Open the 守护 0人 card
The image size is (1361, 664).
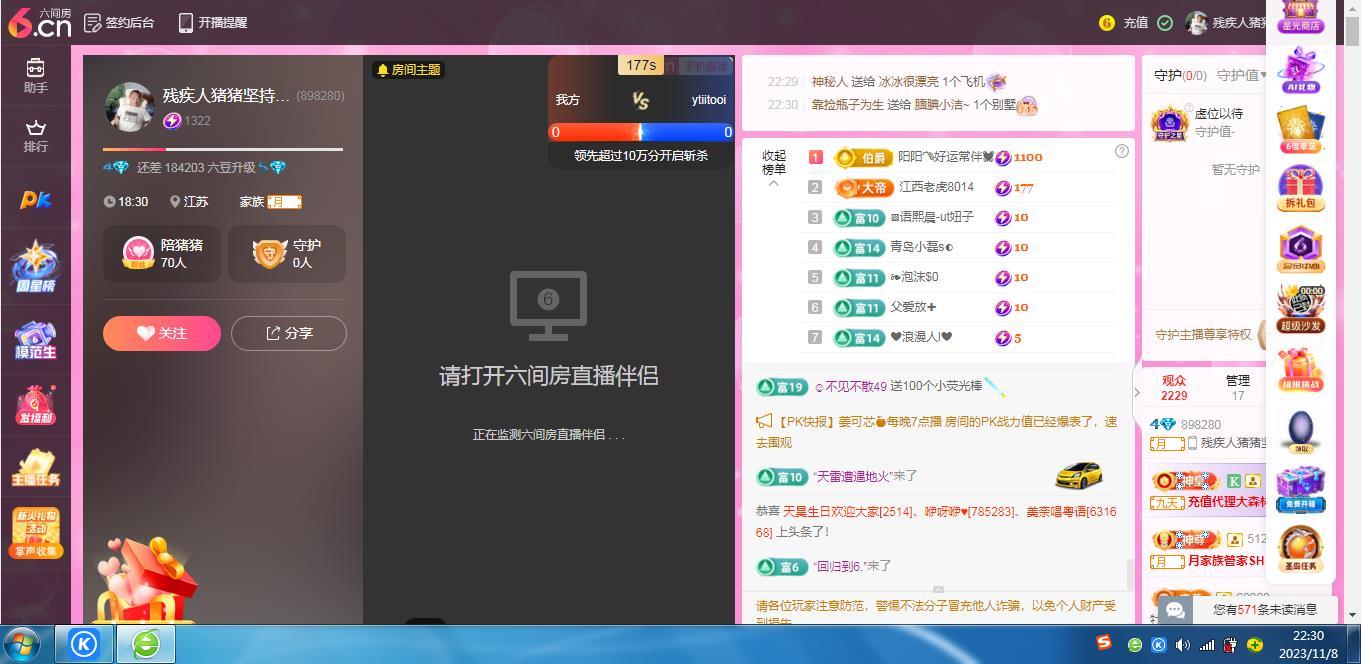pyautogui.click(x=287, y=253)
